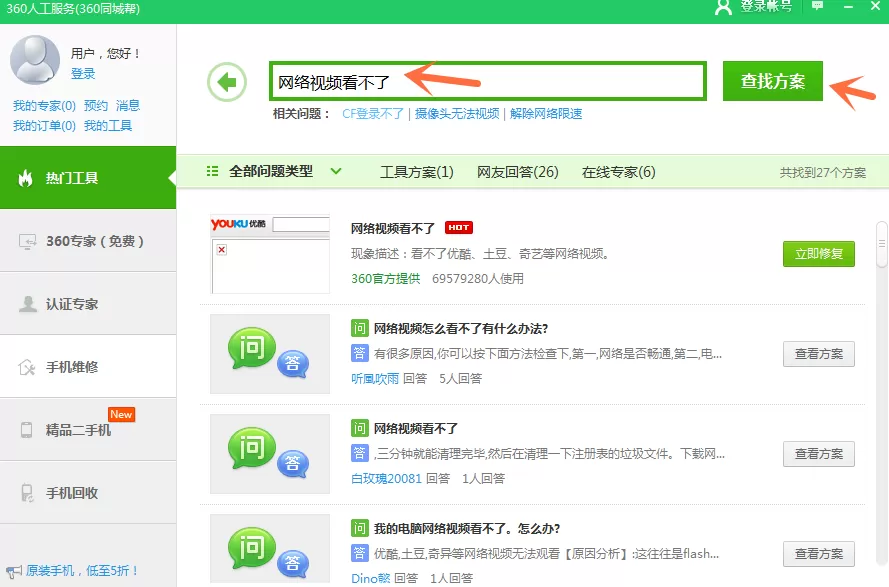Open 热门工具 in the sidebar
889x587 pixels.
click(88, 178)
